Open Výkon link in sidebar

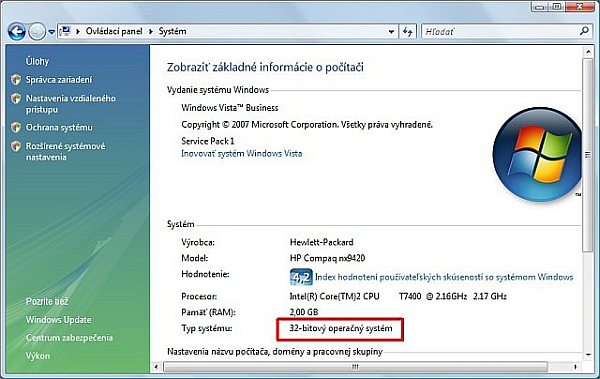(x=38, y=356)
